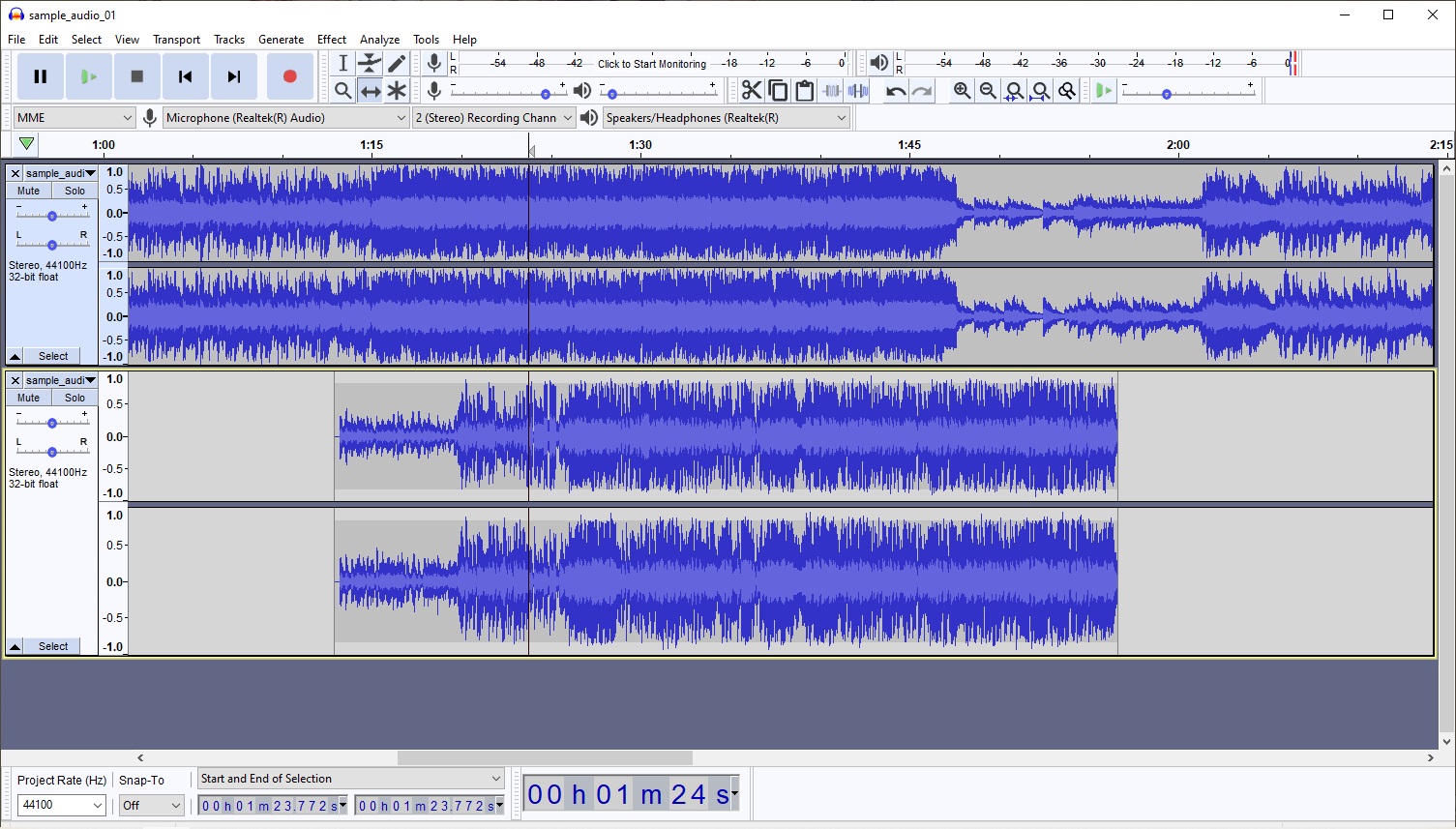Click to Start Monitoring on recording meter
The width and height of the screenshot is (1456, 829).
(x=652, y=64)
